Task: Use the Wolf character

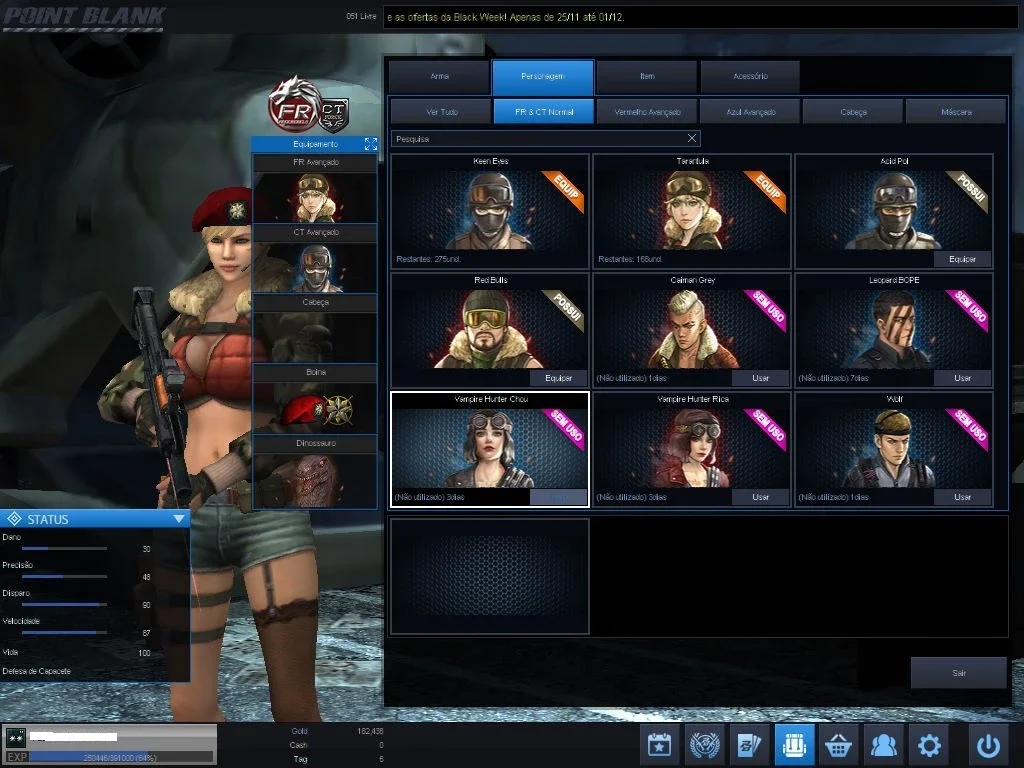Action: [962, 497]
